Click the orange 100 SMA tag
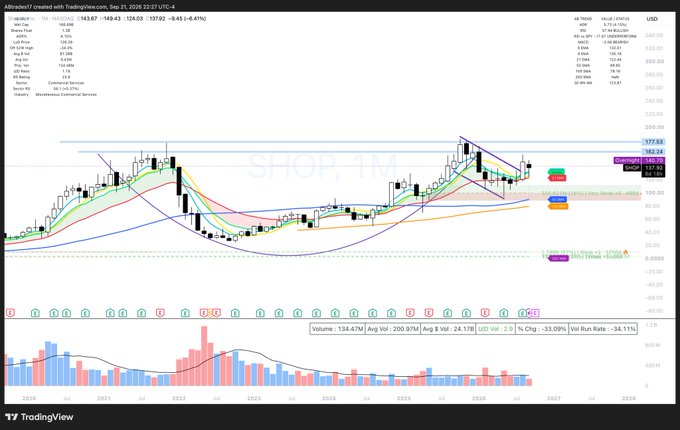 tap(558, 206)
